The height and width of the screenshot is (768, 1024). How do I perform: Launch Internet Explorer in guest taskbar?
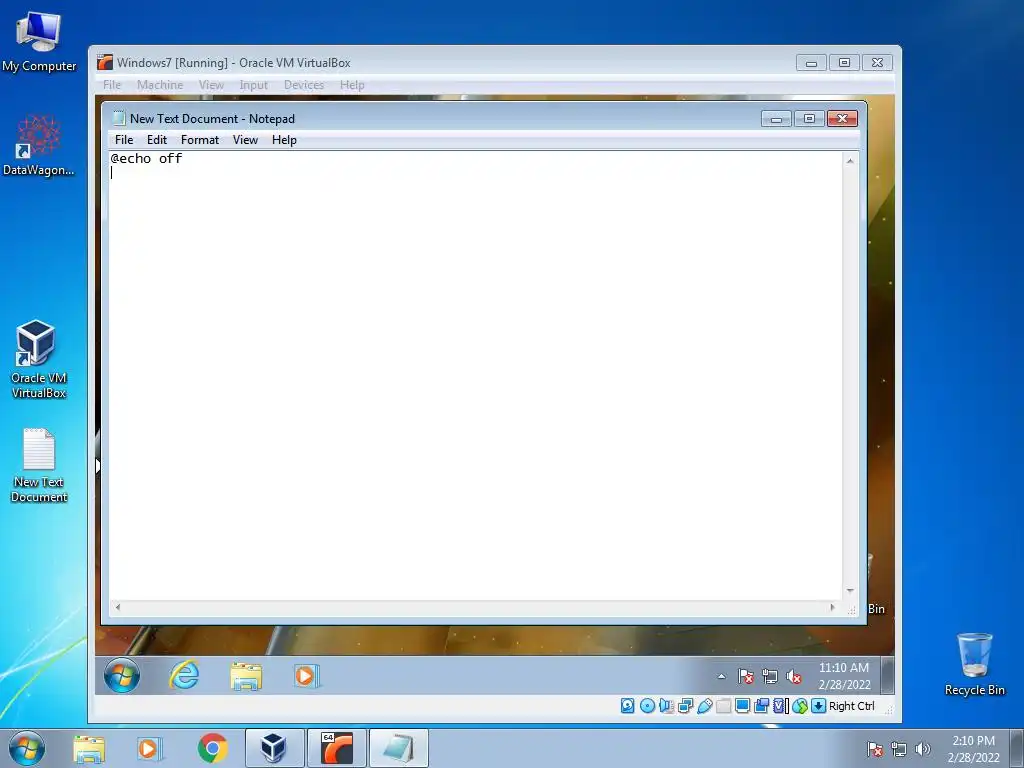[x=184, y=675]
